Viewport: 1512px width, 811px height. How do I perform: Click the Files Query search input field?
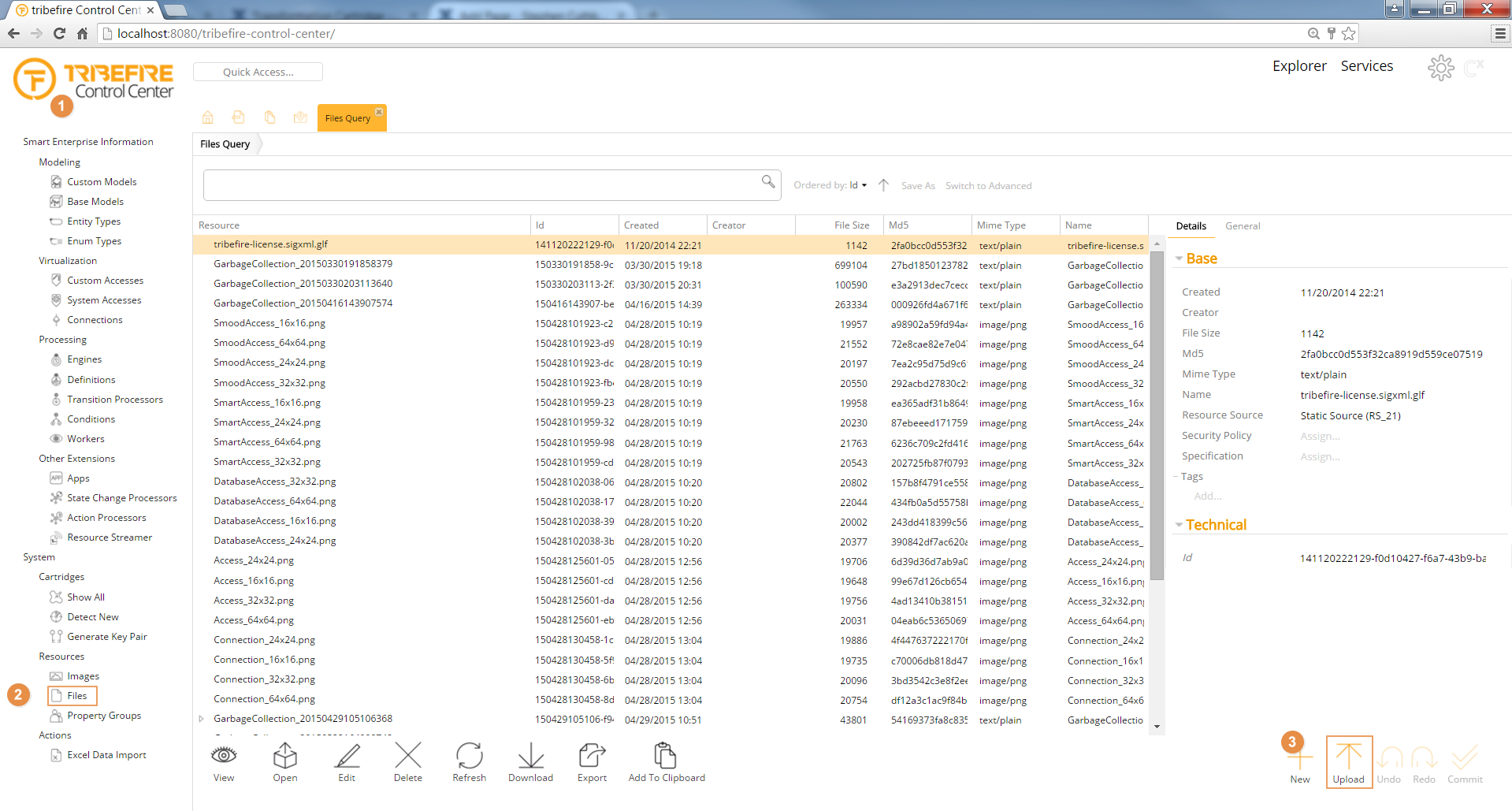(481, 185)
